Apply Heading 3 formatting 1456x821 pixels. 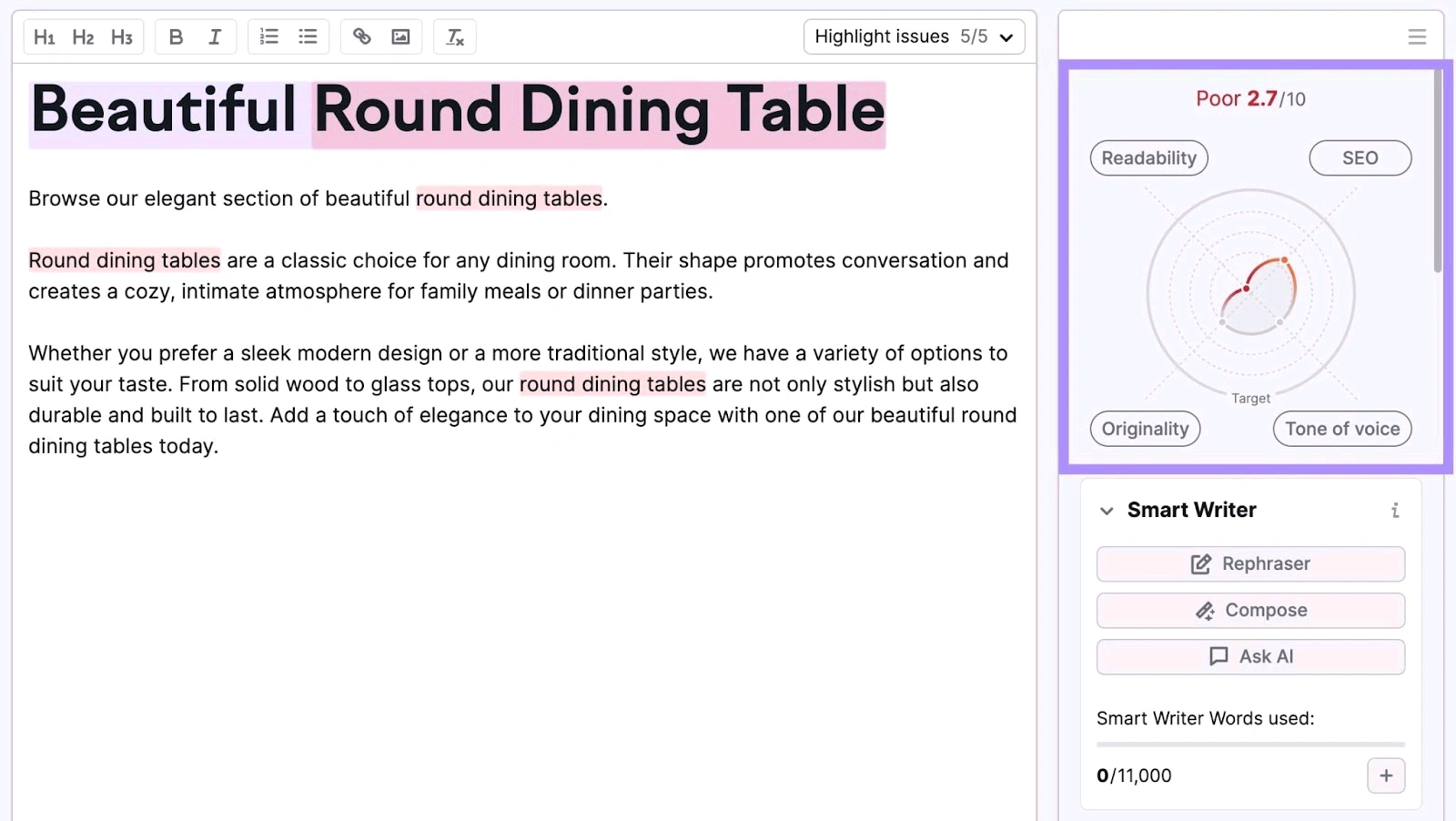pyautogui.click(x=122, y=37)
